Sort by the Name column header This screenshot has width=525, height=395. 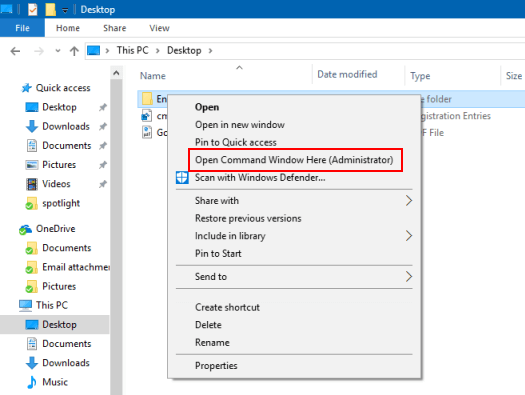153,76
